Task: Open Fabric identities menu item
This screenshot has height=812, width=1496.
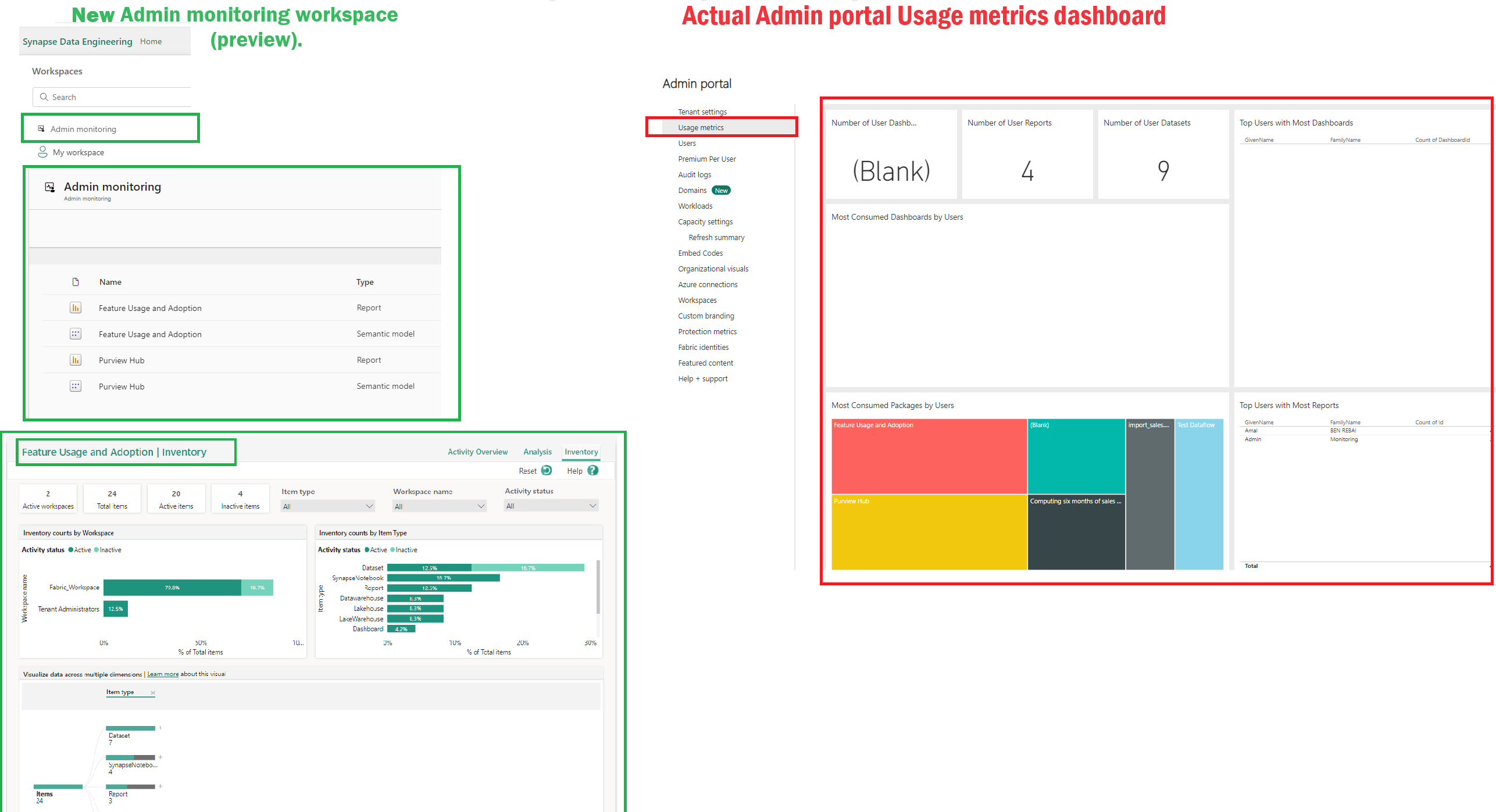Action: click(x=703, y=347)
